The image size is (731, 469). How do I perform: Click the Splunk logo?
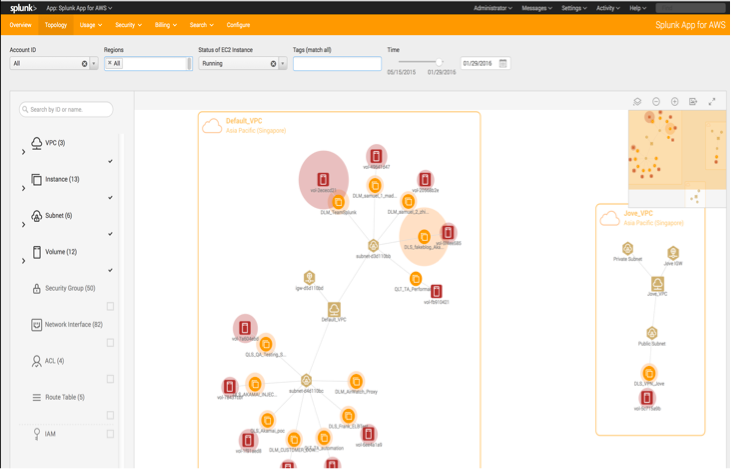point(23,8)
